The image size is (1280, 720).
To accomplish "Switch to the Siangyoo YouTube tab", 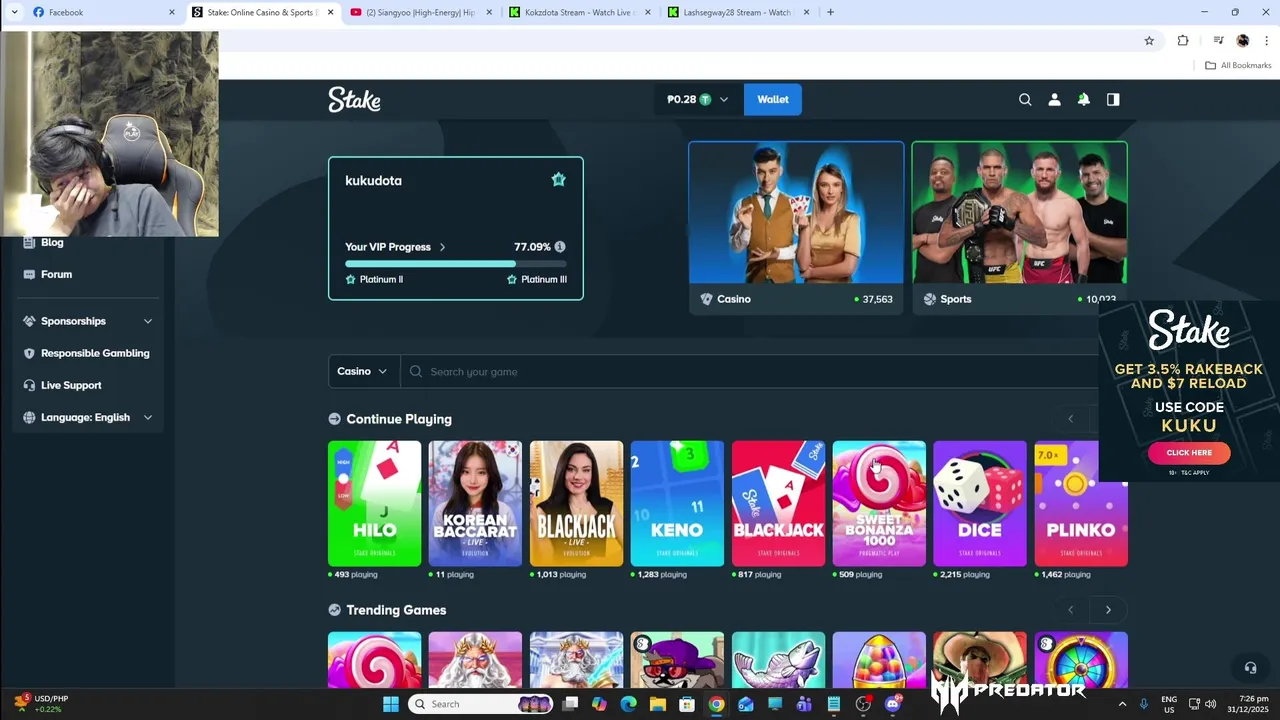I will tap(422, 12).
